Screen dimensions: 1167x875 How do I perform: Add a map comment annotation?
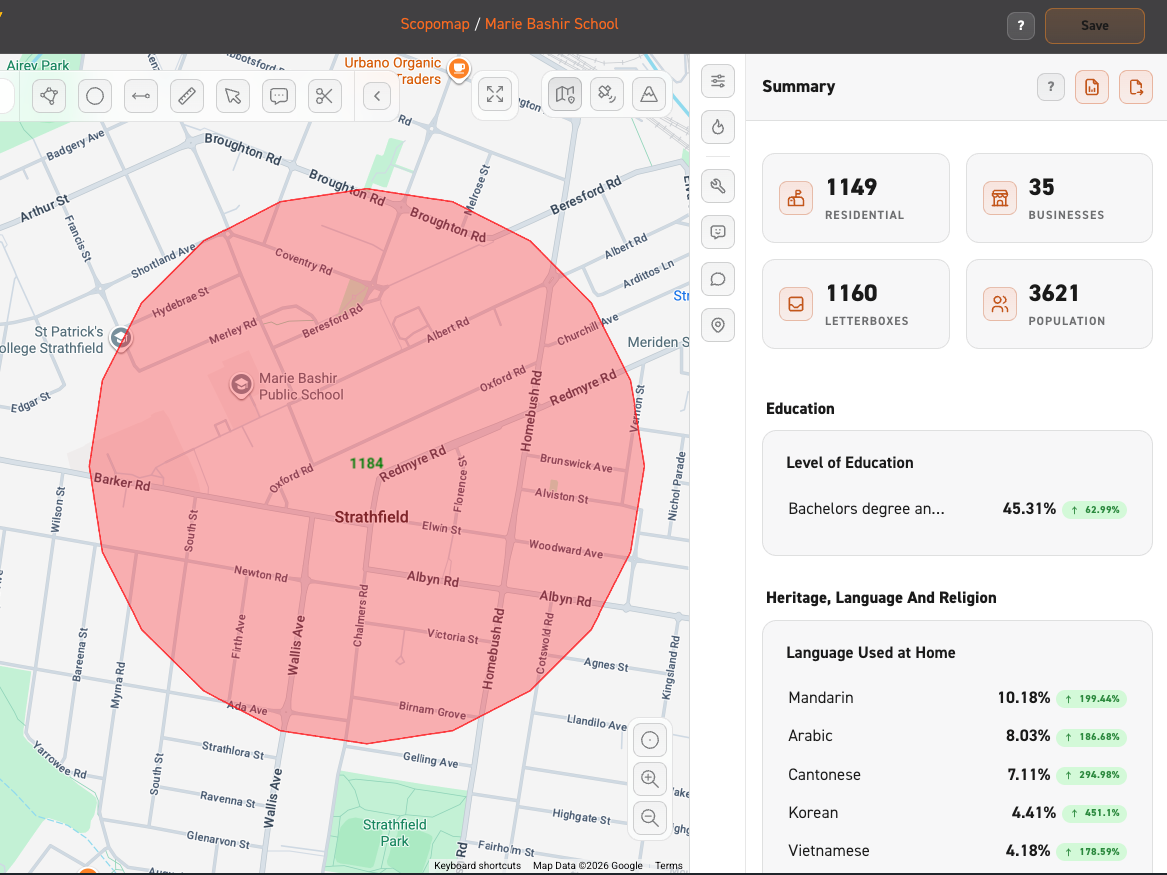[279, 96]
